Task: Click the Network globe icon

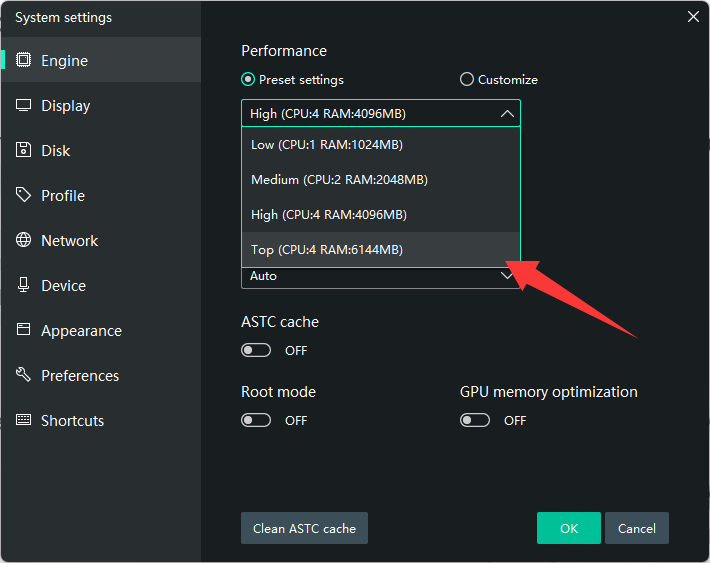Action: pyautogui.click(x=24, y=241)
